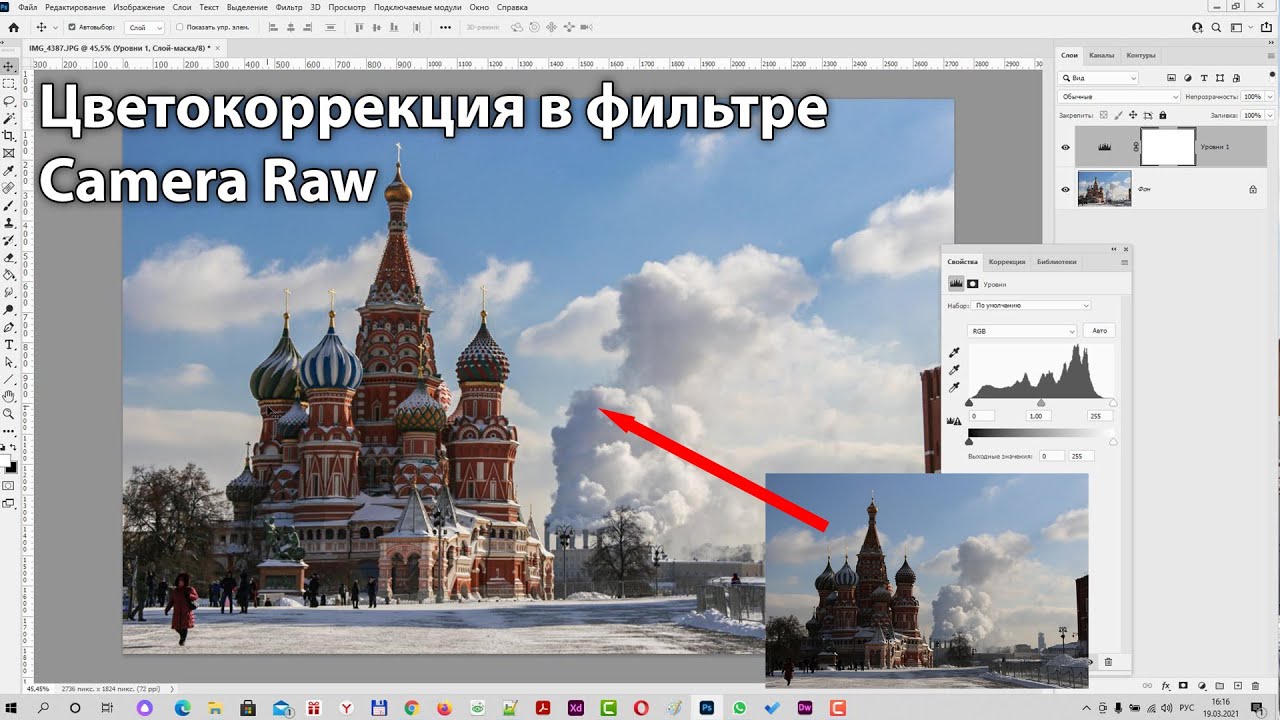Collapse Properties panel with double-arrow icon

click(x=1114, y=249)
